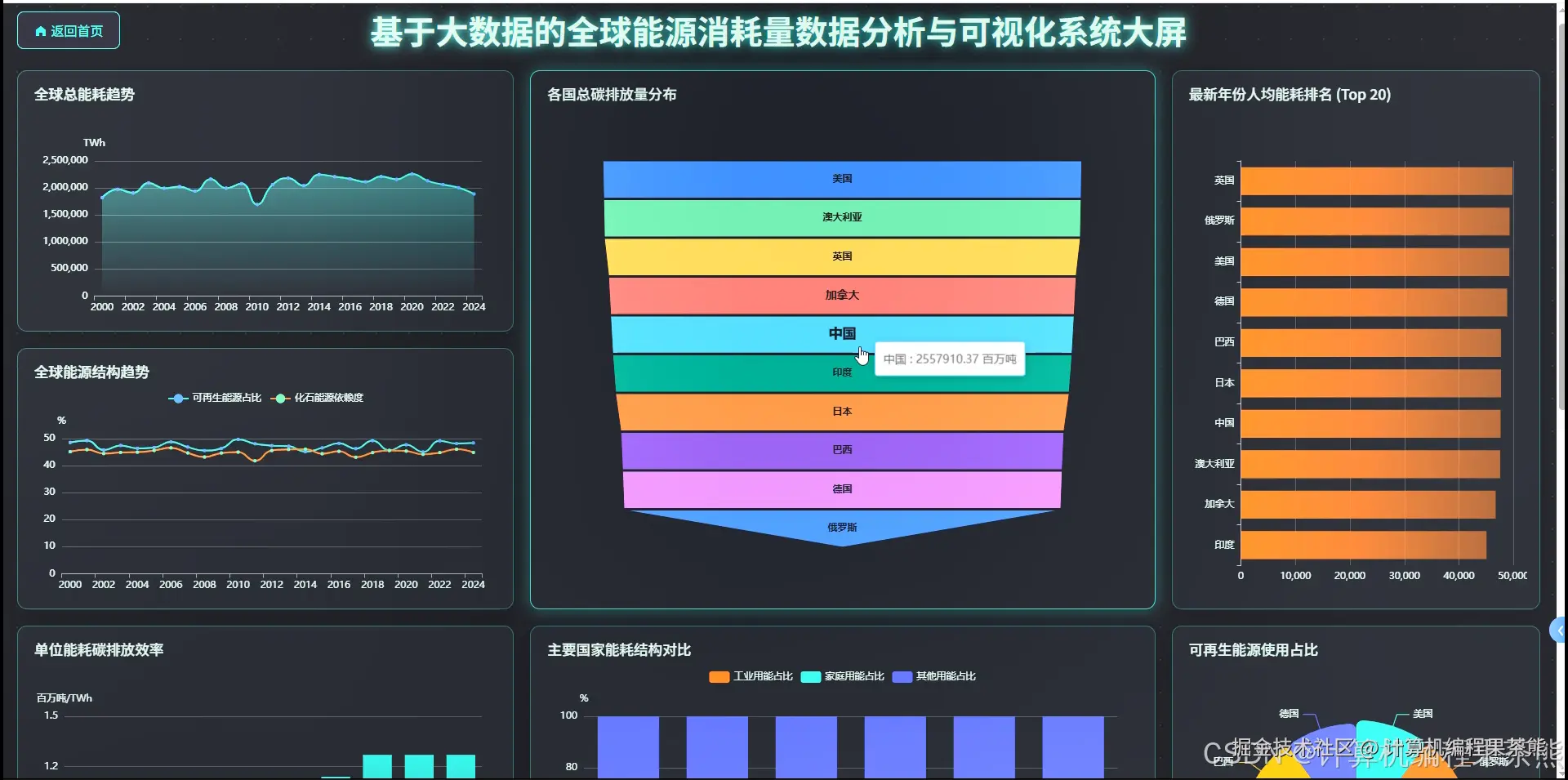Select the 美国 funnel segment

[x=842, y=179]
